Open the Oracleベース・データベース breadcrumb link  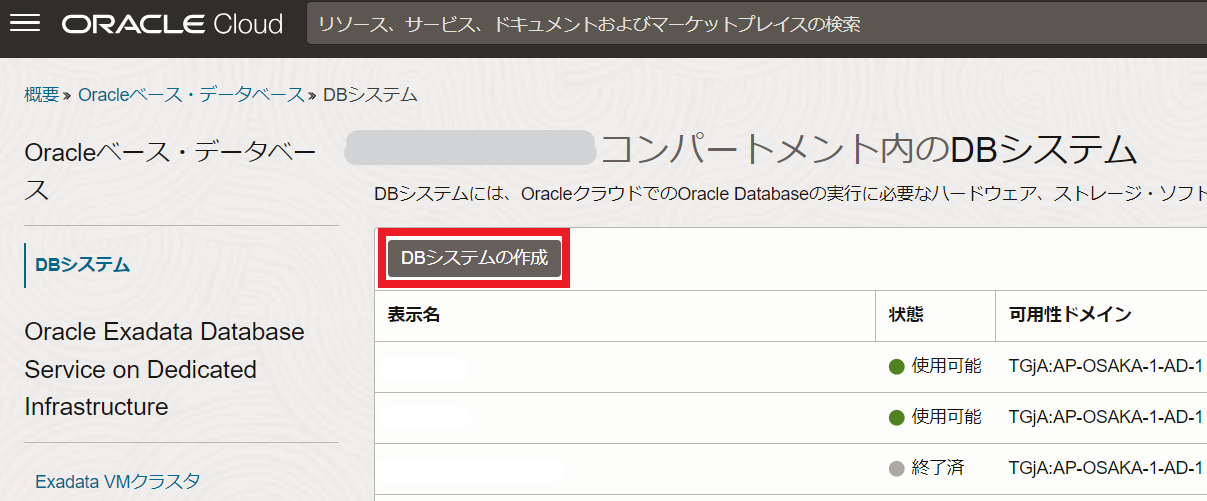tap(191, 95)
